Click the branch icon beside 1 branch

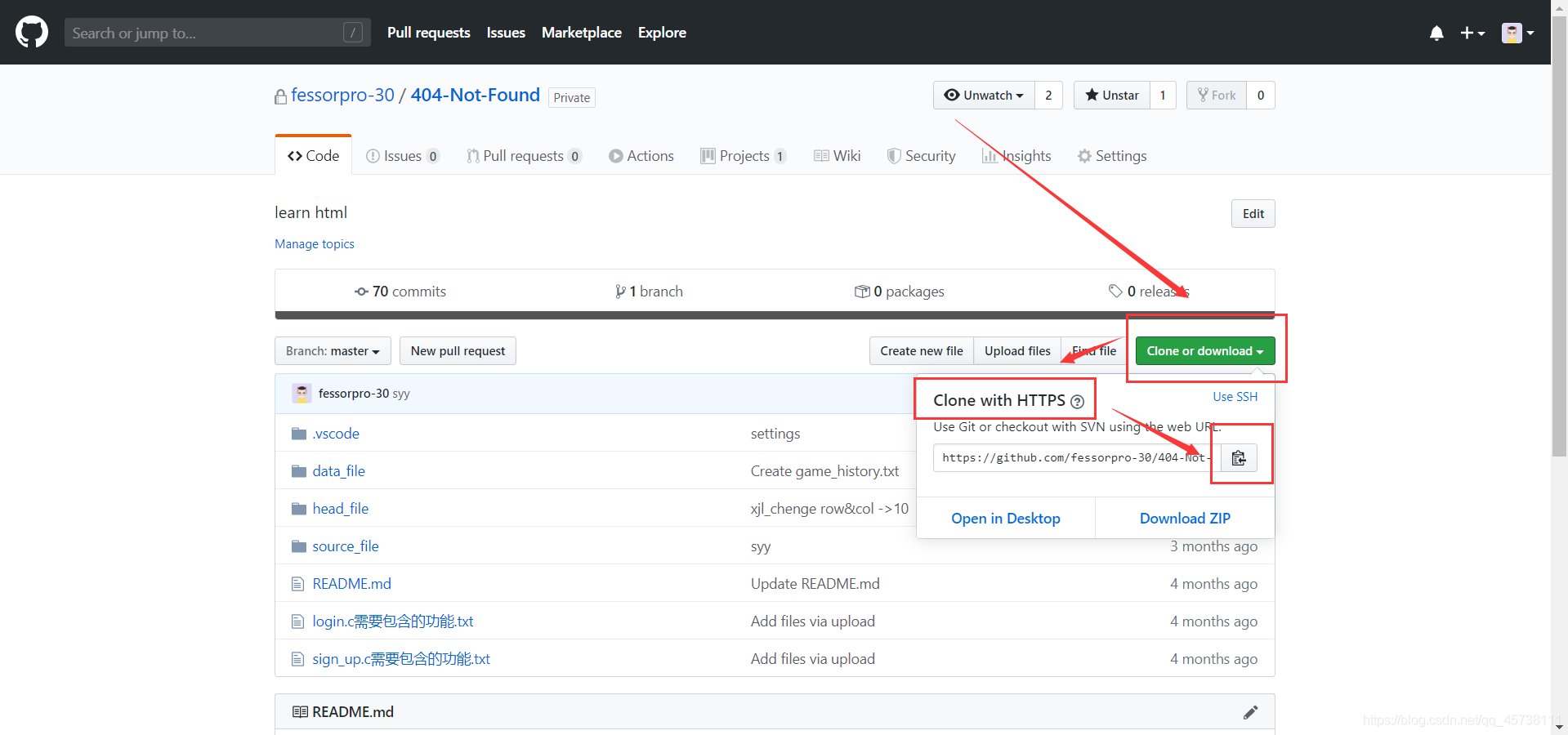tap(620, 292)
